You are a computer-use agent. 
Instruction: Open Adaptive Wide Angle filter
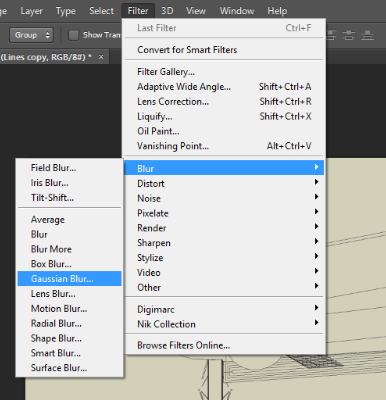coord(224,87)
